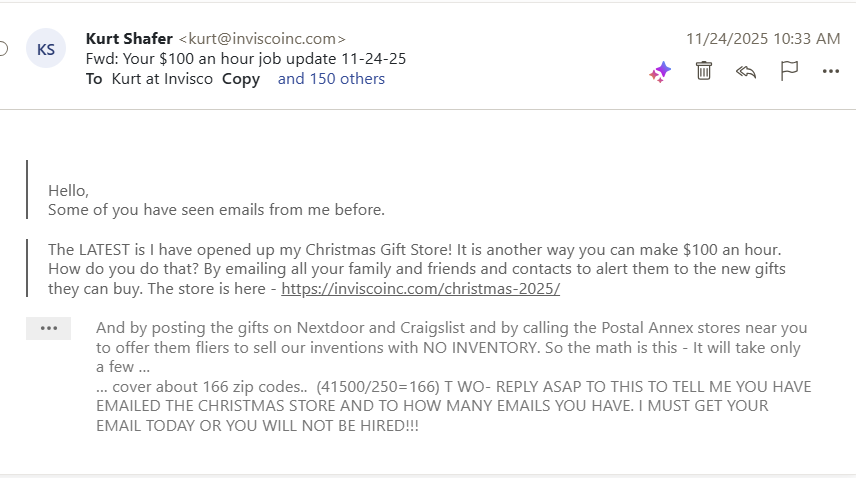Click the Copy label beside recipients
This screenshot has height=478, width=856.
click(241, 79)
